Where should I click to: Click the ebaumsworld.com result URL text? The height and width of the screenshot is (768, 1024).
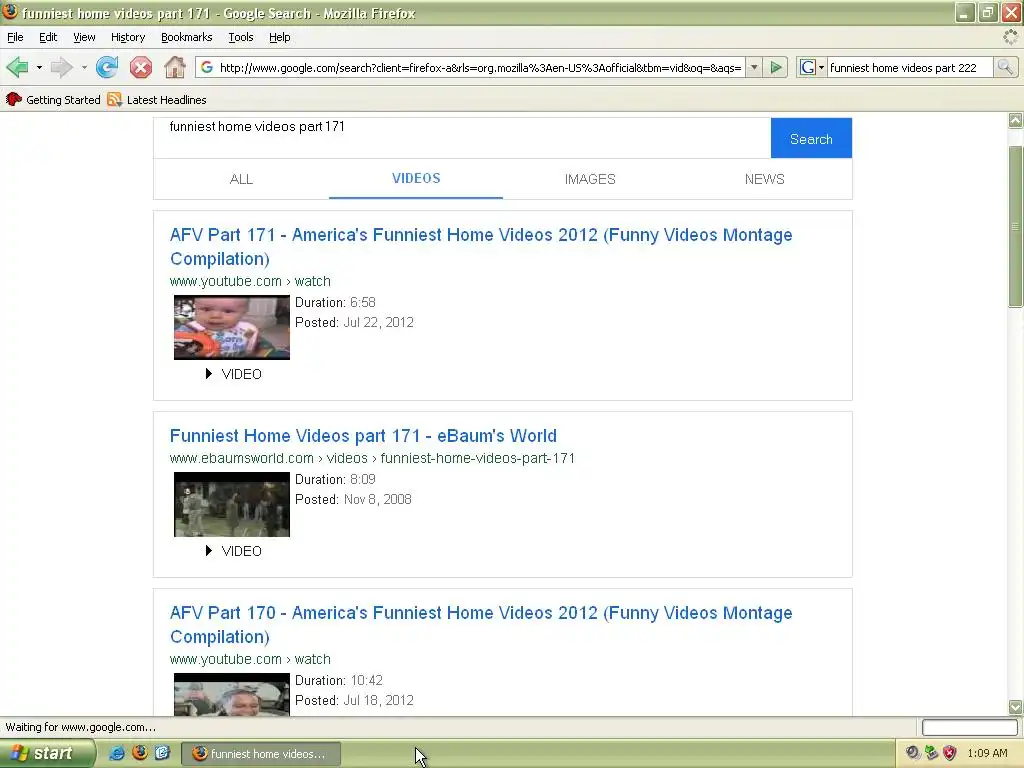(x=372, y=458)
